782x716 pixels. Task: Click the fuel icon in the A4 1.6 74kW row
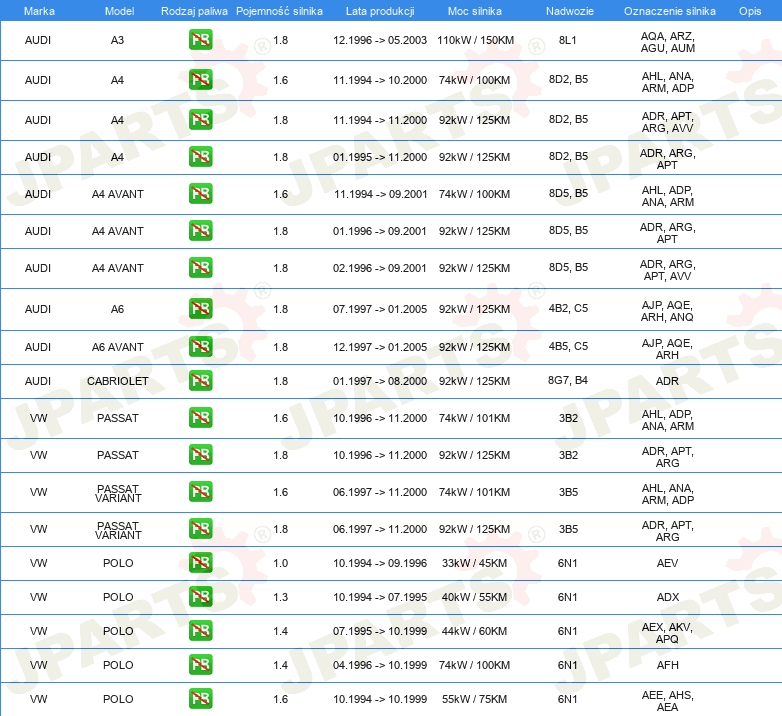click(200, 80)
